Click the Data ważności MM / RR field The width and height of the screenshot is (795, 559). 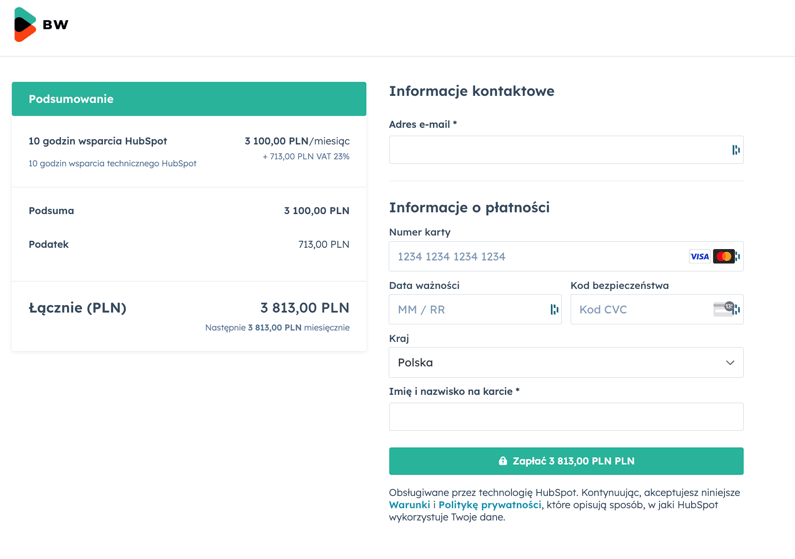[475, 309]
